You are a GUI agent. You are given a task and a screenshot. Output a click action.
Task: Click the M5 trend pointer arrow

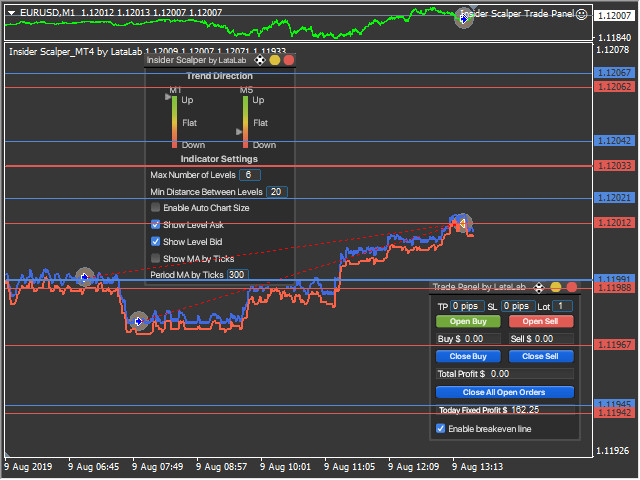[x=239, y=132]
